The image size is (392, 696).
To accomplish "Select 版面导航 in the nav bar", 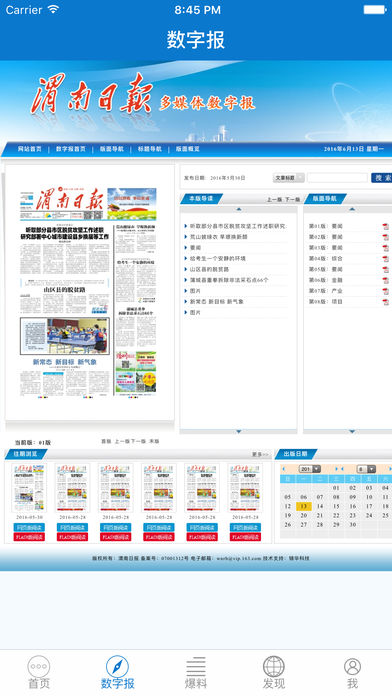I will coord(111,149).
